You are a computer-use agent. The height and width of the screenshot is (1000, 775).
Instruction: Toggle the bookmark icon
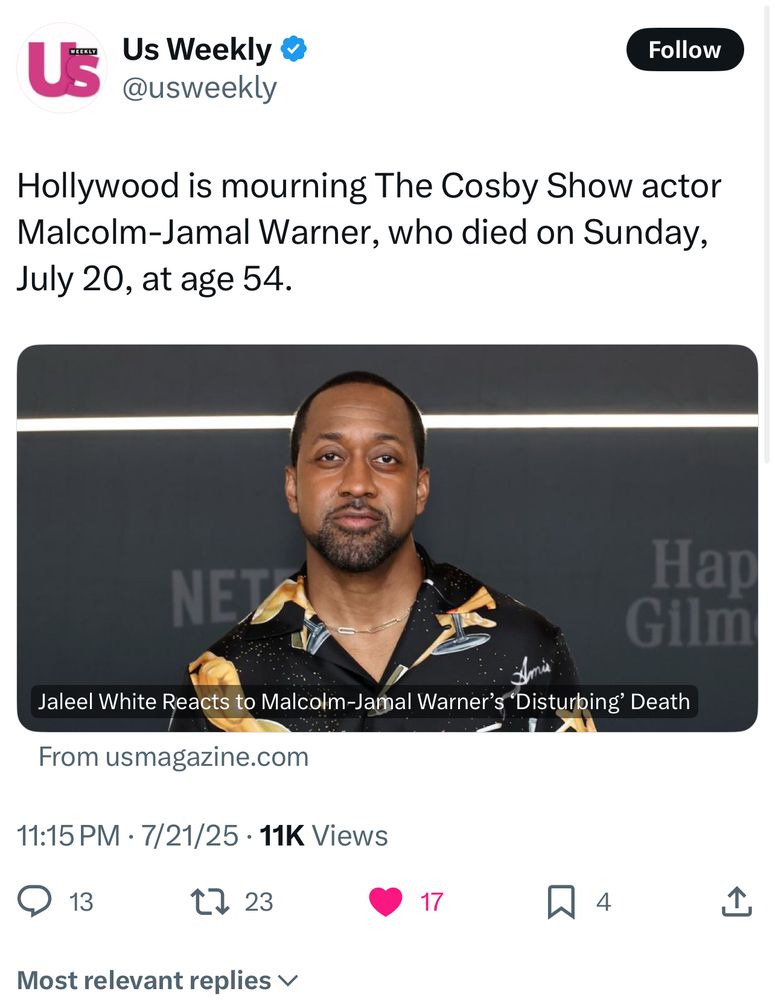tap(561, 901)
